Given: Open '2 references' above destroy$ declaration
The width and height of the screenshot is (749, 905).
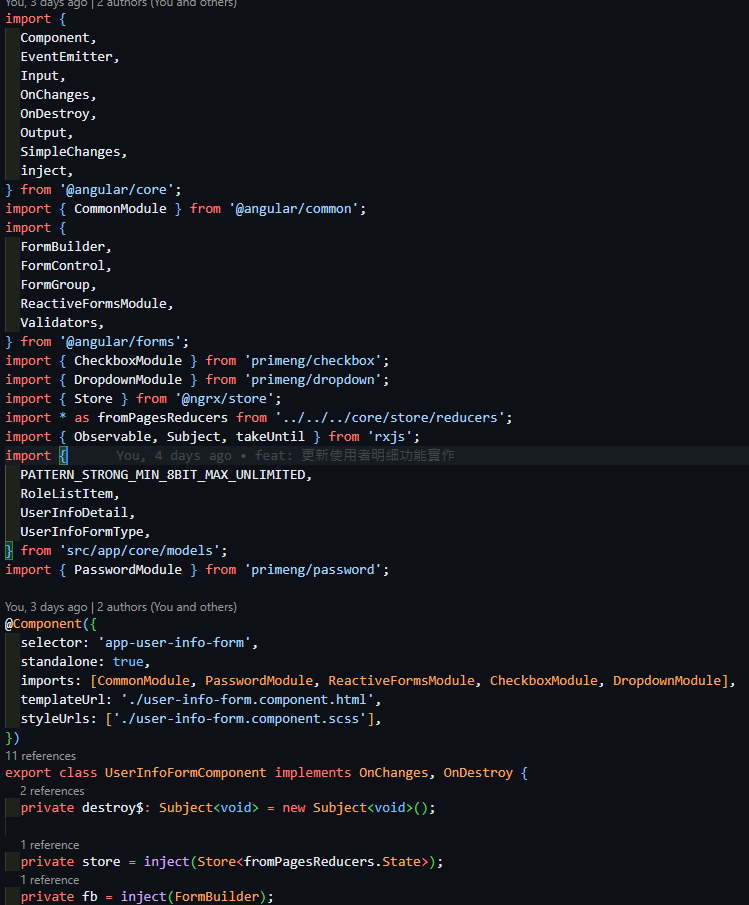Looking at the screenshot, I should click(52, 791).
